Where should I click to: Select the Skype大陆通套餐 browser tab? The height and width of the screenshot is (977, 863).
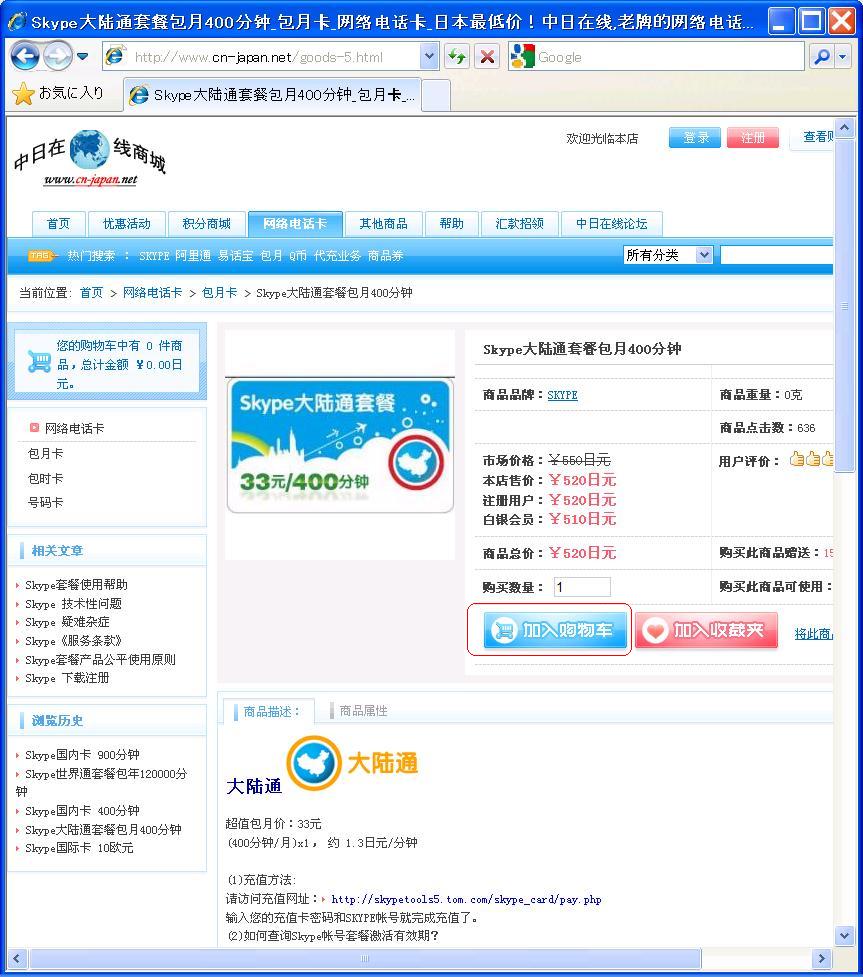pyautogui.click(x=272, y=95)
